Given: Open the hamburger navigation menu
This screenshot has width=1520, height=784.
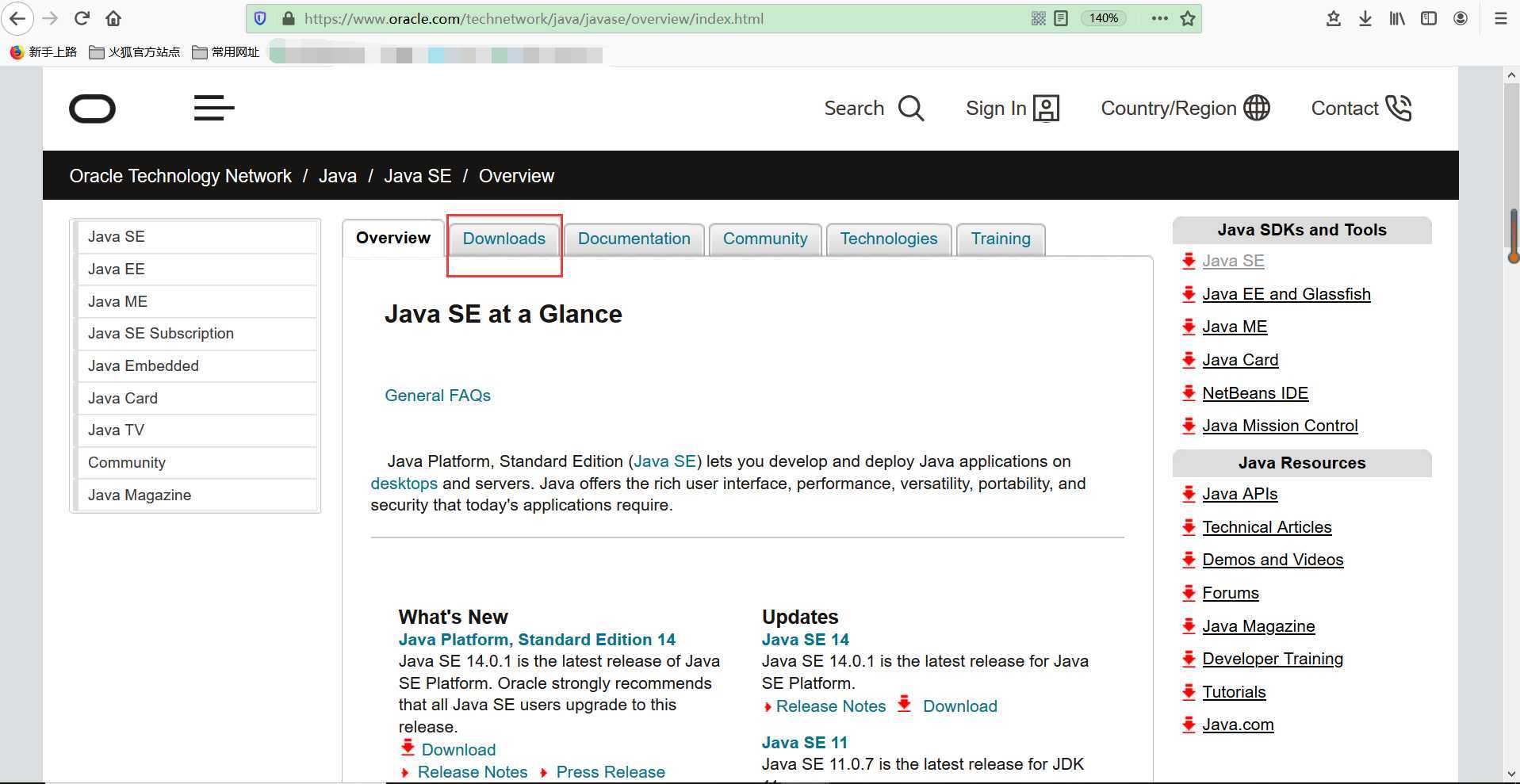Looking at the screenshot, I should pos(214,108).
